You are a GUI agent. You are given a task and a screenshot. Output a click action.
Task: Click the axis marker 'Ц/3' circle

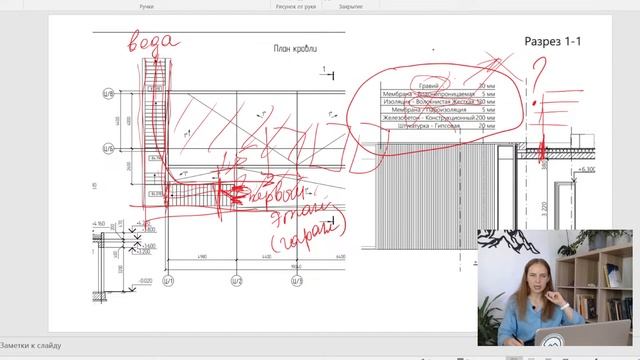[297, 281]
